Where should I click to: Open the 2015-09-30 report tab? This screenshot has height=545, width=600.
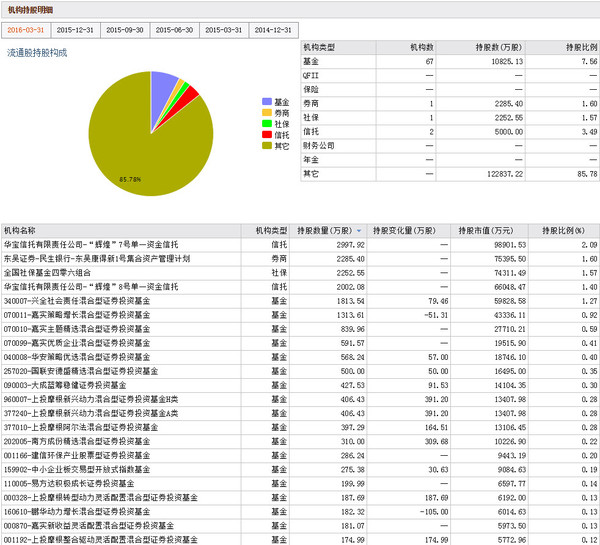[x=125, y=31]
